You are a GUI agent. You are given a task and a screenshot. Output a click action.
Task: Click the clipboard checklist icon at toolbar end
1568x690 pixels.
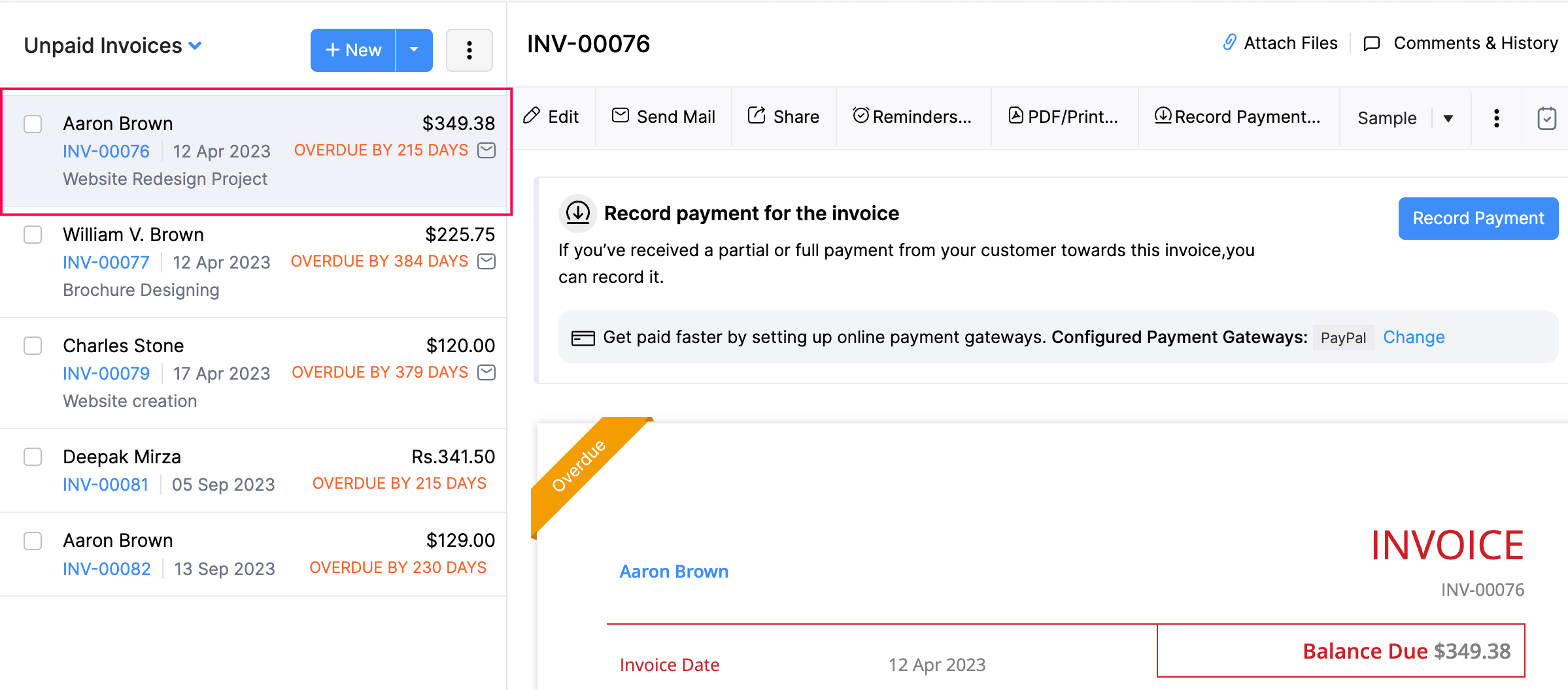pyautogui.click(x=1546, y=118)
